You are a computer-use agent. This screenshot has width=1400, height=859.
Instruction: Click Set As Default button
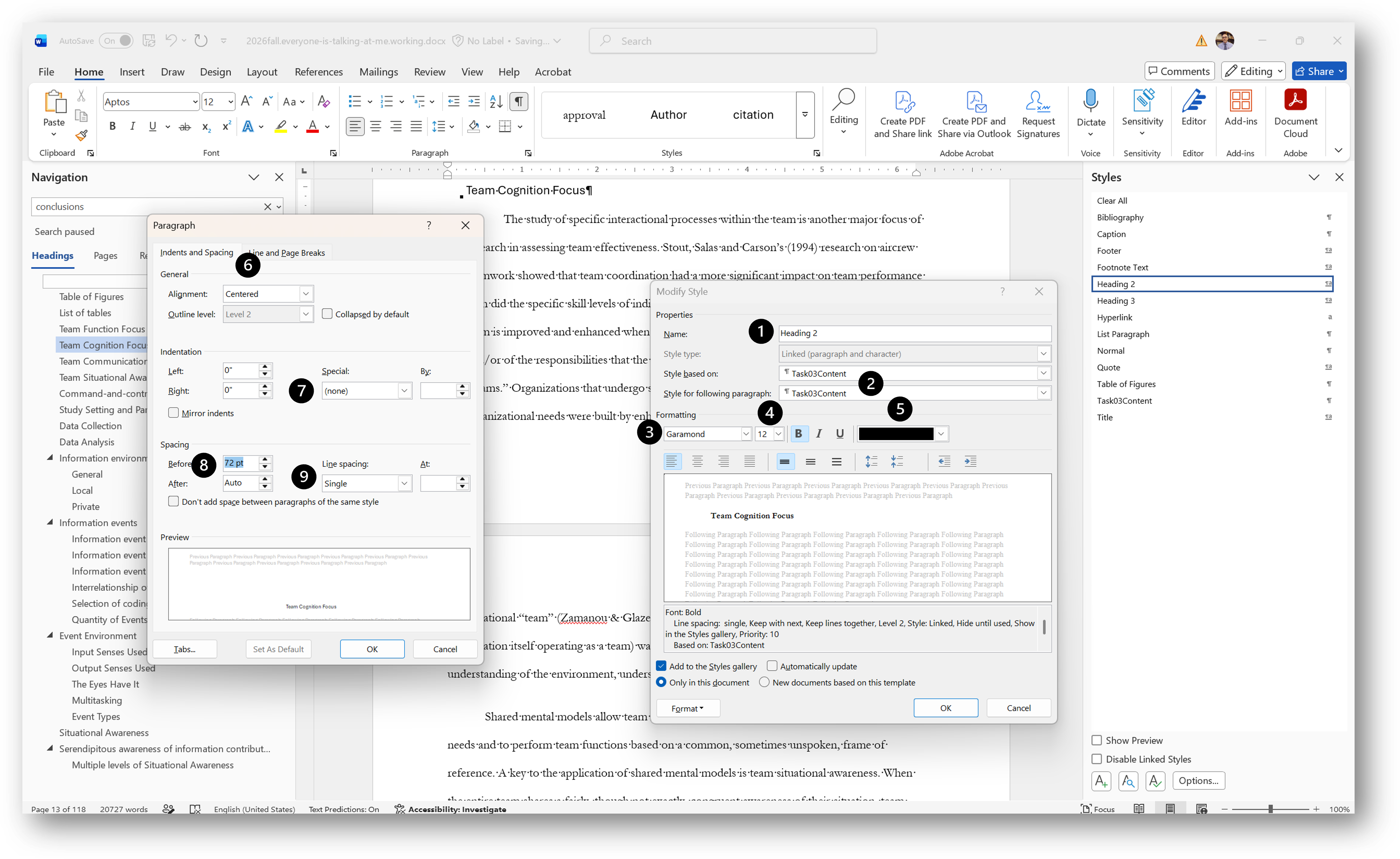[x=279, y=649]
